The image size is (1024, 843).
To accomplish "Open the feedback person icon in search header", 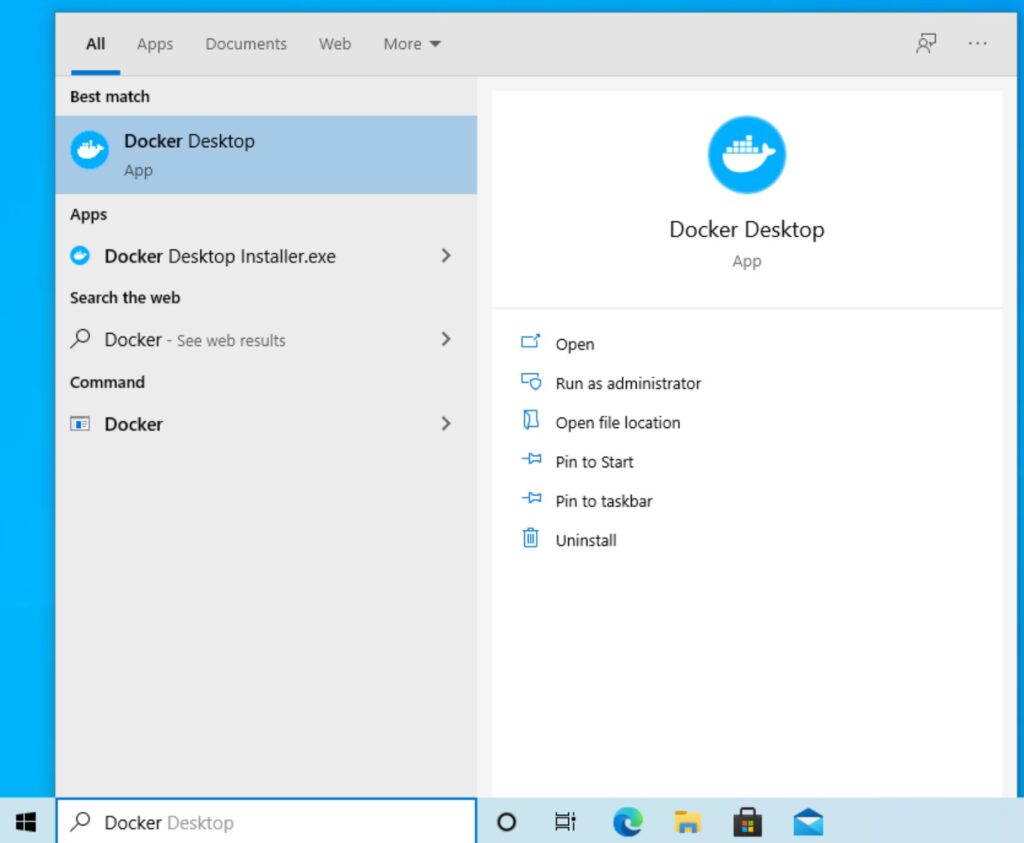I will point(925,44).
